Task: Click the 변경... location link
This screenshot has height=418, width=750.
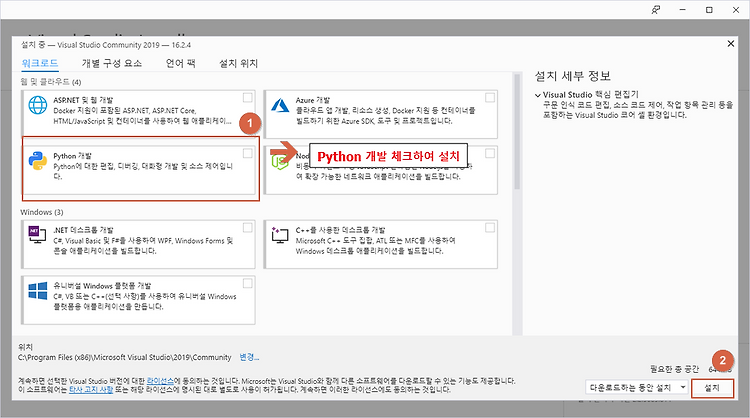Action: pos(249,357)
